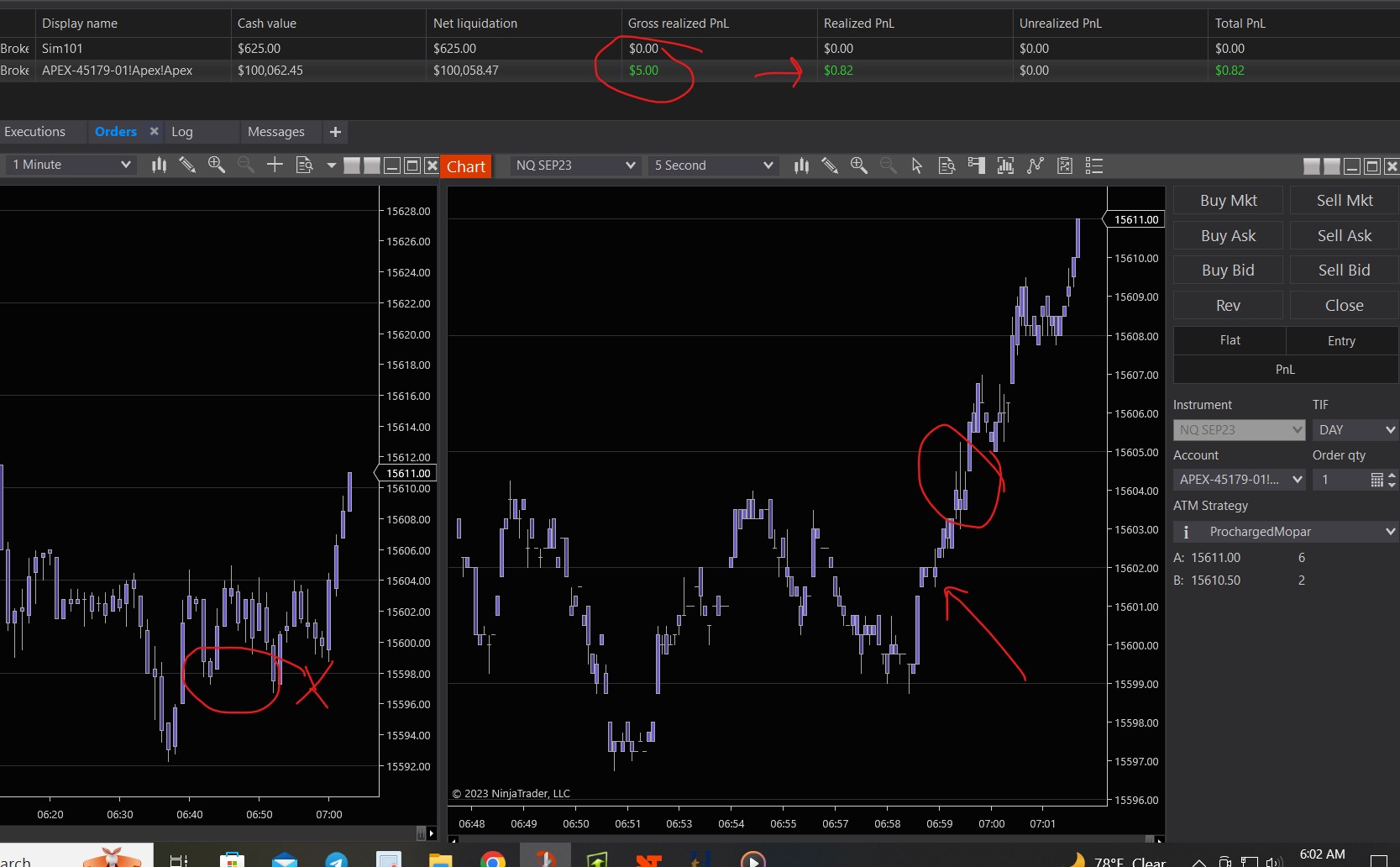Toggle Chart Trader panel icon
Viewport: 1400px width, 867px height.
coord(976,166)
